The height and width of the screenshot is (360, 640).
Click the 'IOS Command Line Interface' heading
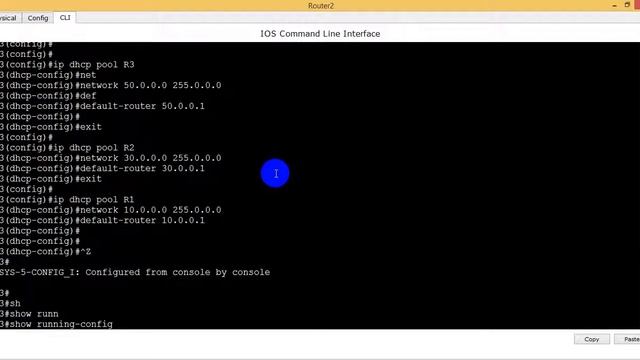320,34
